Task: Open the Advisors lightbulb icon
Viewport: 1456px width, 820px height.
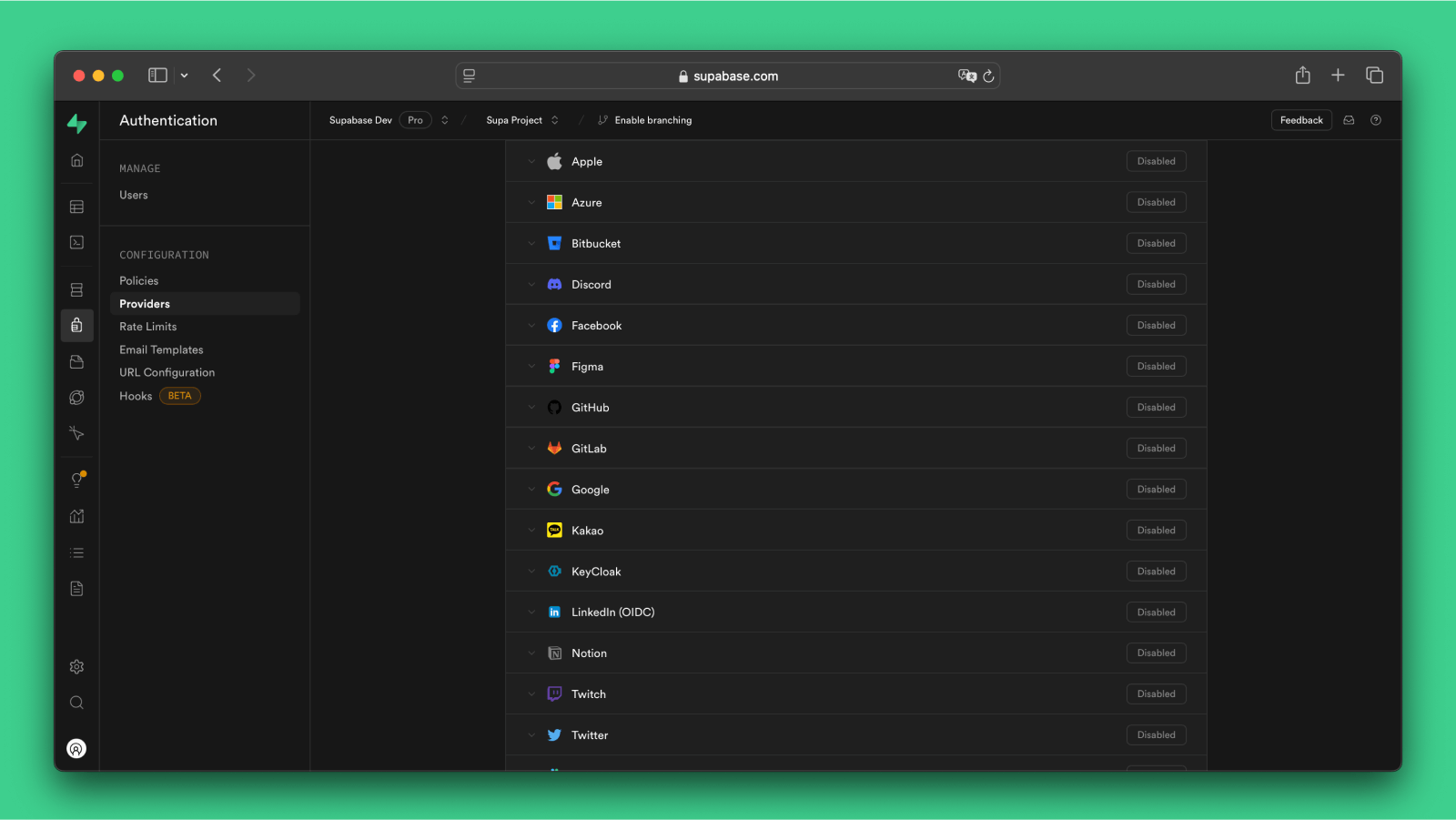Action: point(77,480)
